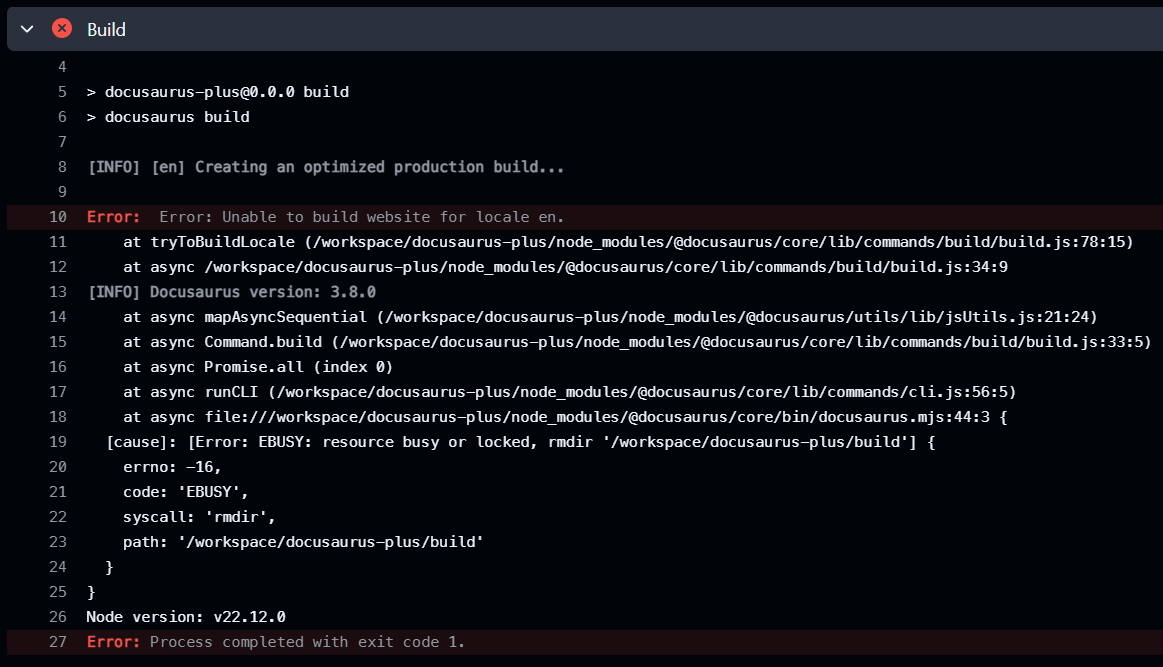
Task: Select line number 25
Action: 58,592
